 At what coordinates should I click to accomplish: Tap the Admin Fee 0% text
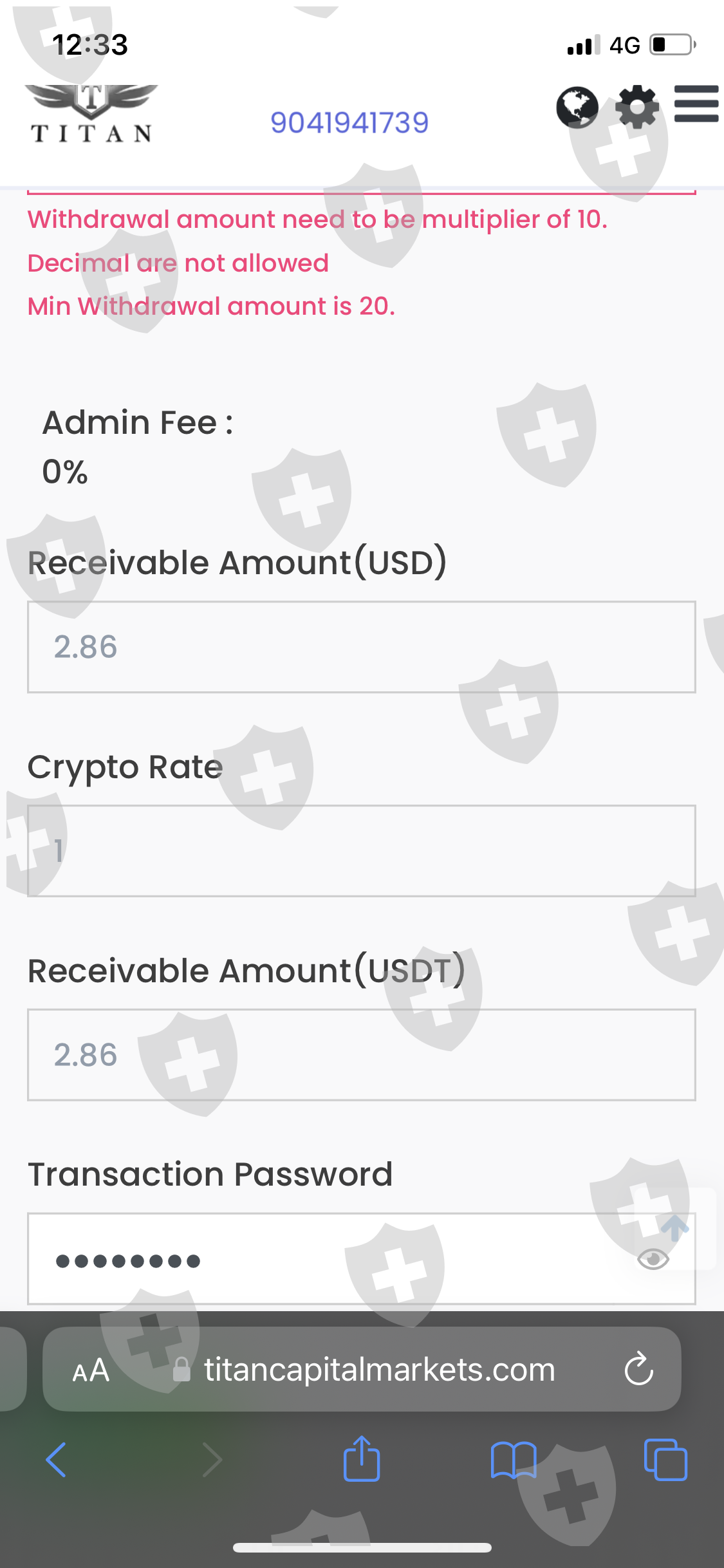pyautogui.click(x=65, y=472)
